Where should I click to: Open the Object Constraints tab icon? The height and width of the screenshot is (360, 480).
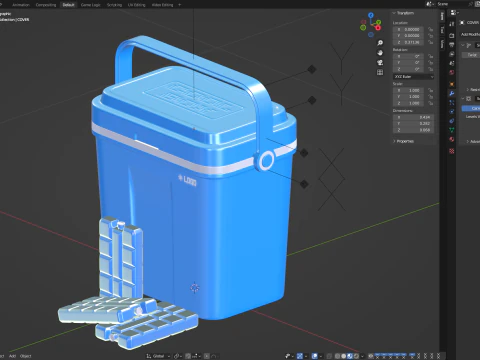452,121
